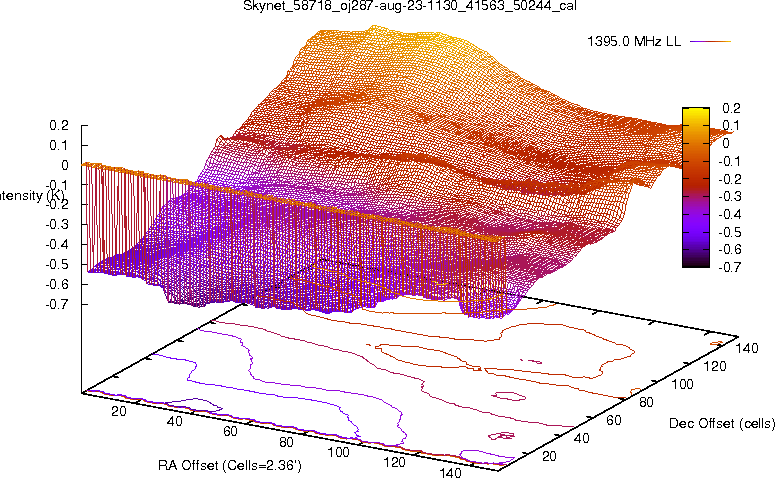Click the 100 tick on the Dec Offset axis
The height and width of the screenshot is (478, 775).
(682, 384)
